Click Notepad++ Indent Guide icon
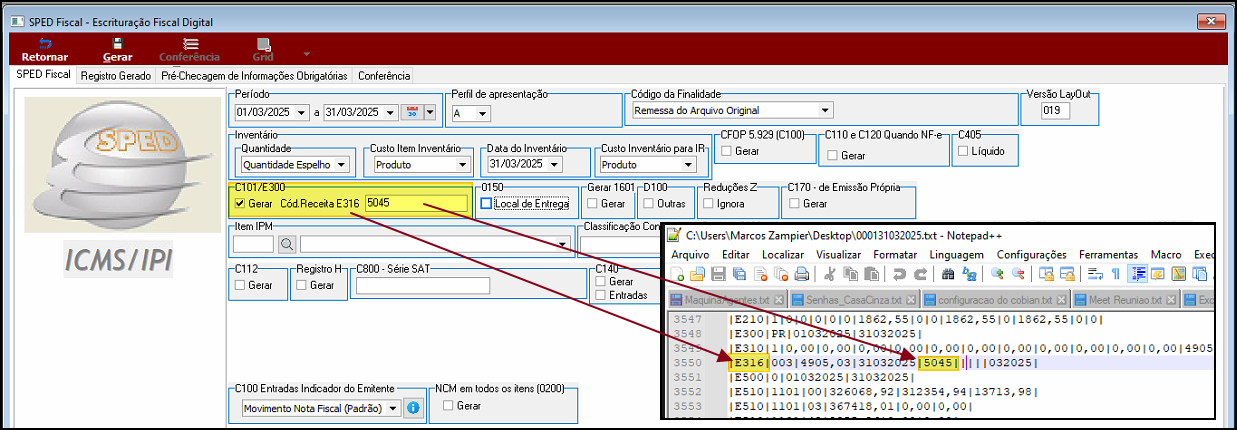The height and width of the screenshot is (430, 1237). tap(1137, 273)
